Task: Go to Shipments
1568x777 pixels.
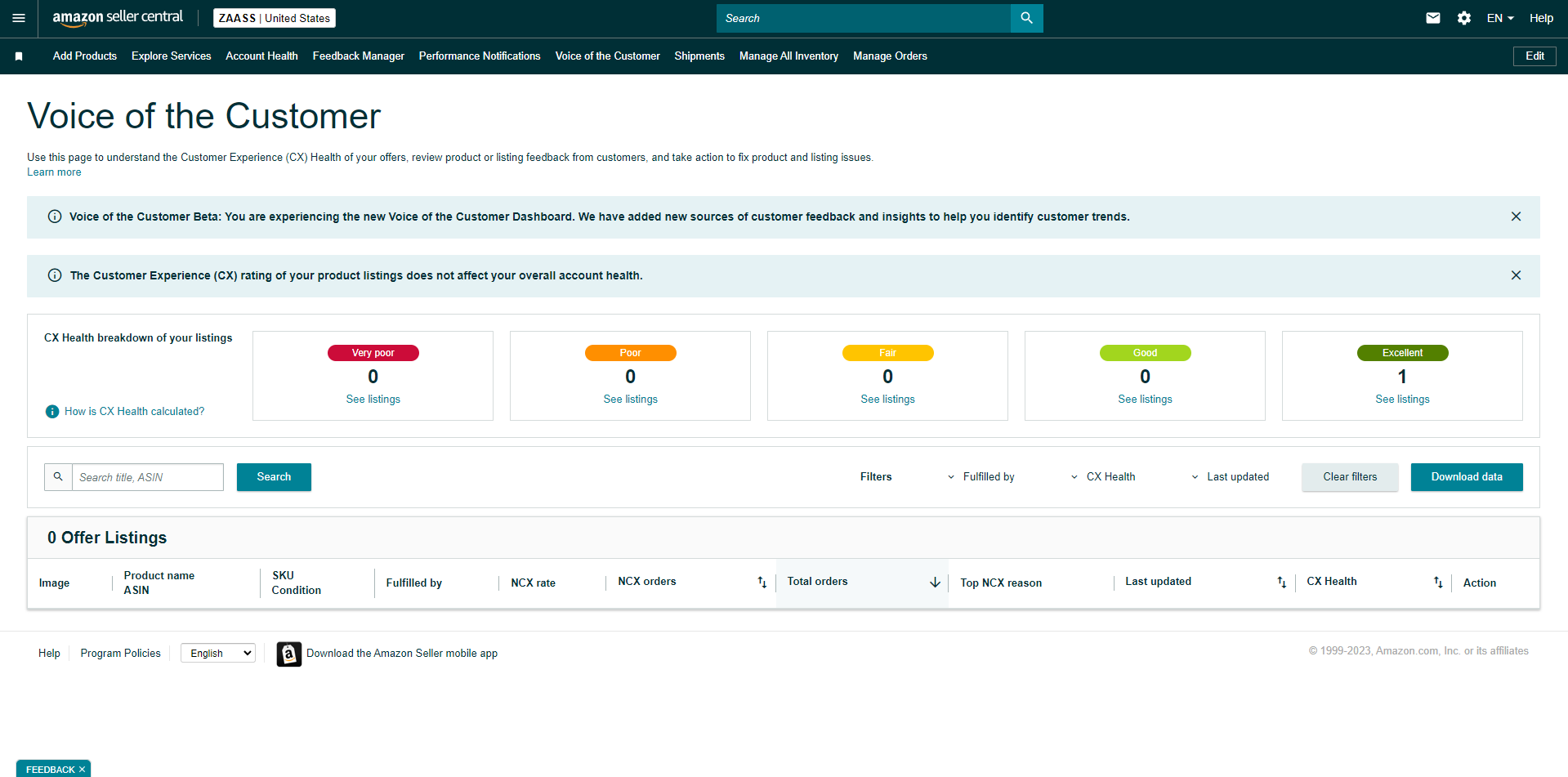Action: [x=699, y=56]
